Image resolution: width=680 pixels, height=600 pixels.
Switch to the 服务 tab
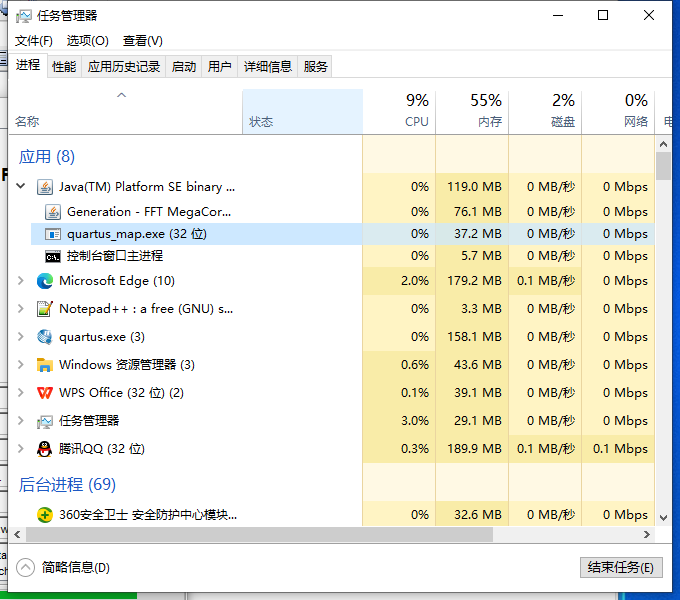point(315,67)
